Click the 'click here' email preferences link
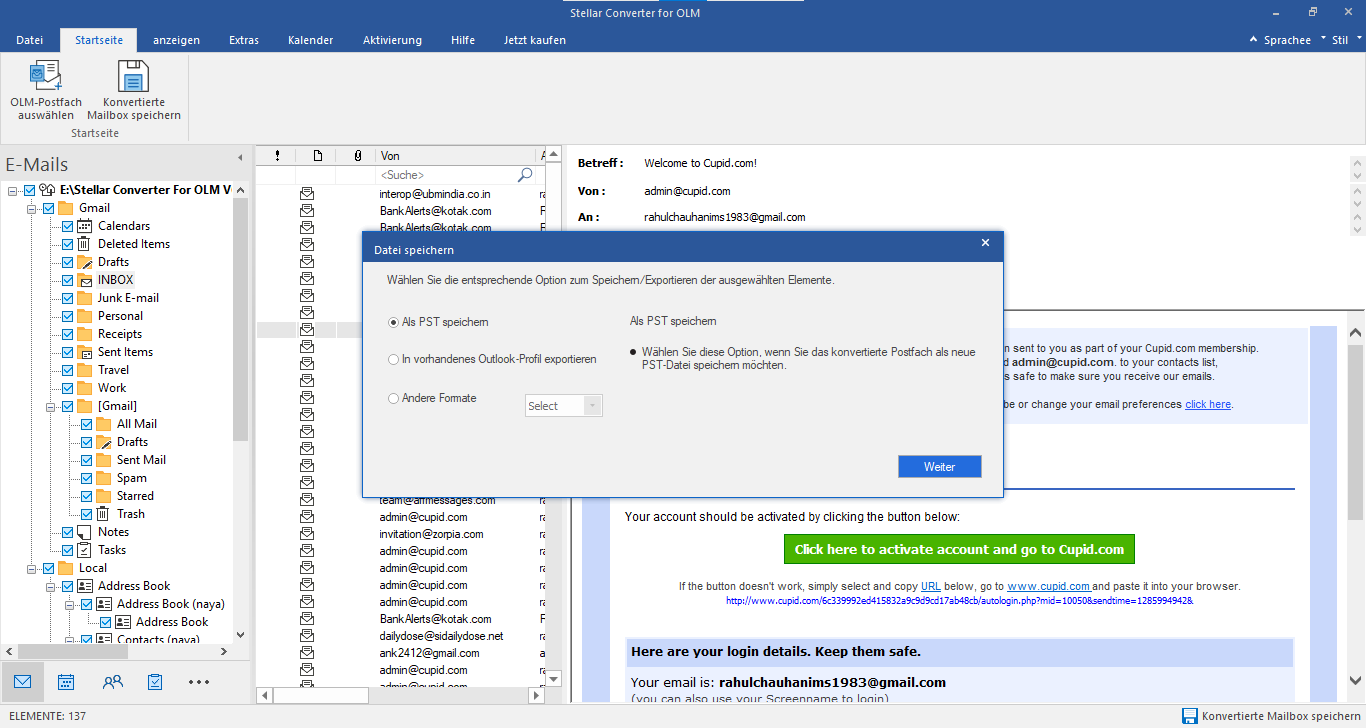Image resolution: width=1366 pixels, height=728 pixels. 1207,404
